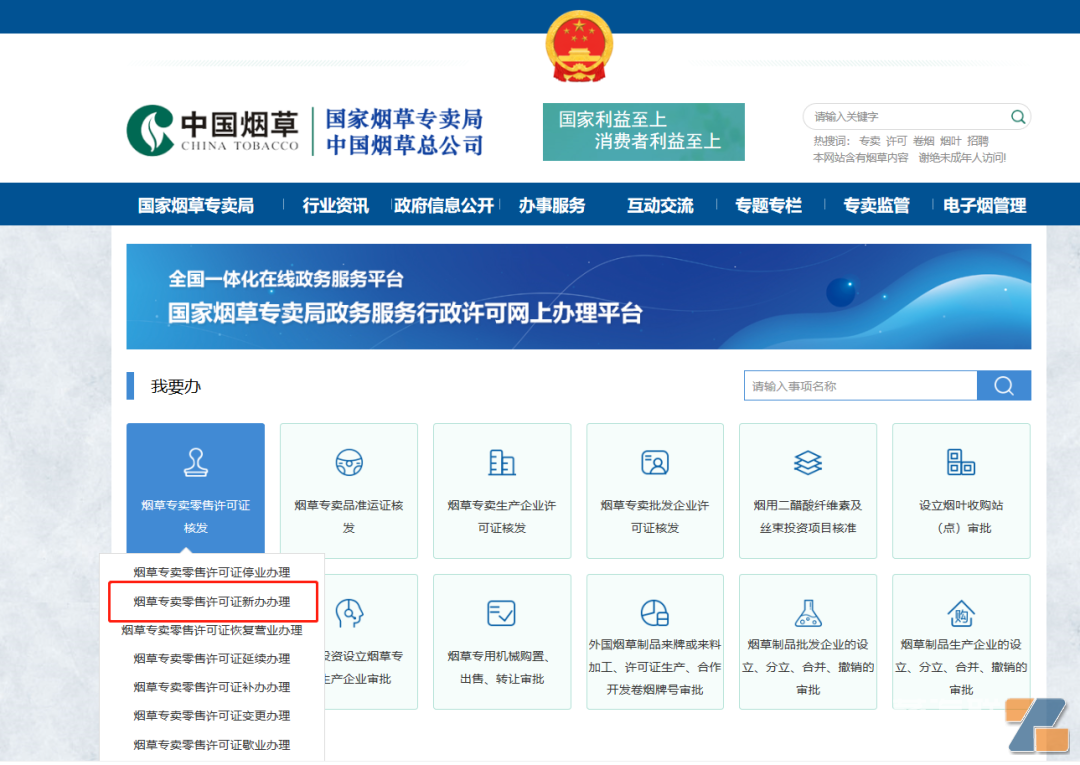Click the house icon for 烟草制品生产企业
Image resolution: width=1080 pixels, height=765 pixels.
tap(960, 613)
